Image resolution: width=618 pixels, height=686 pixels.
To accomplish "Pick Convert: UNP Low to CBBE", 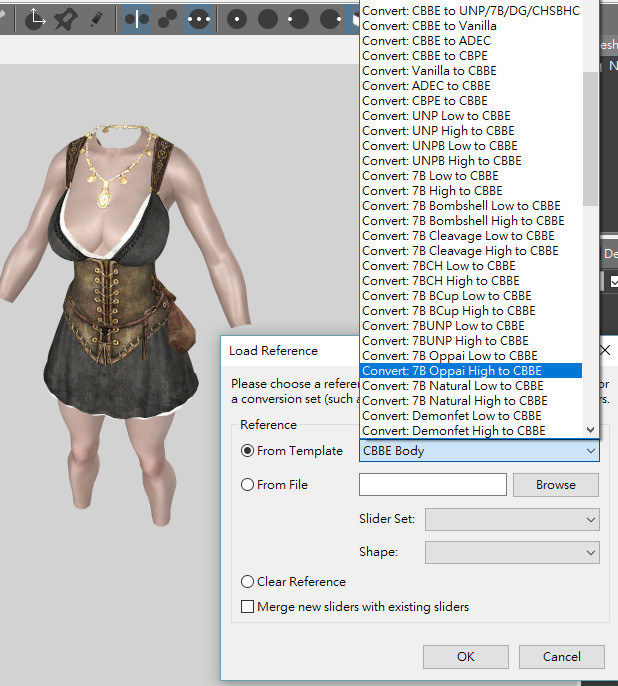I will 471,116.
